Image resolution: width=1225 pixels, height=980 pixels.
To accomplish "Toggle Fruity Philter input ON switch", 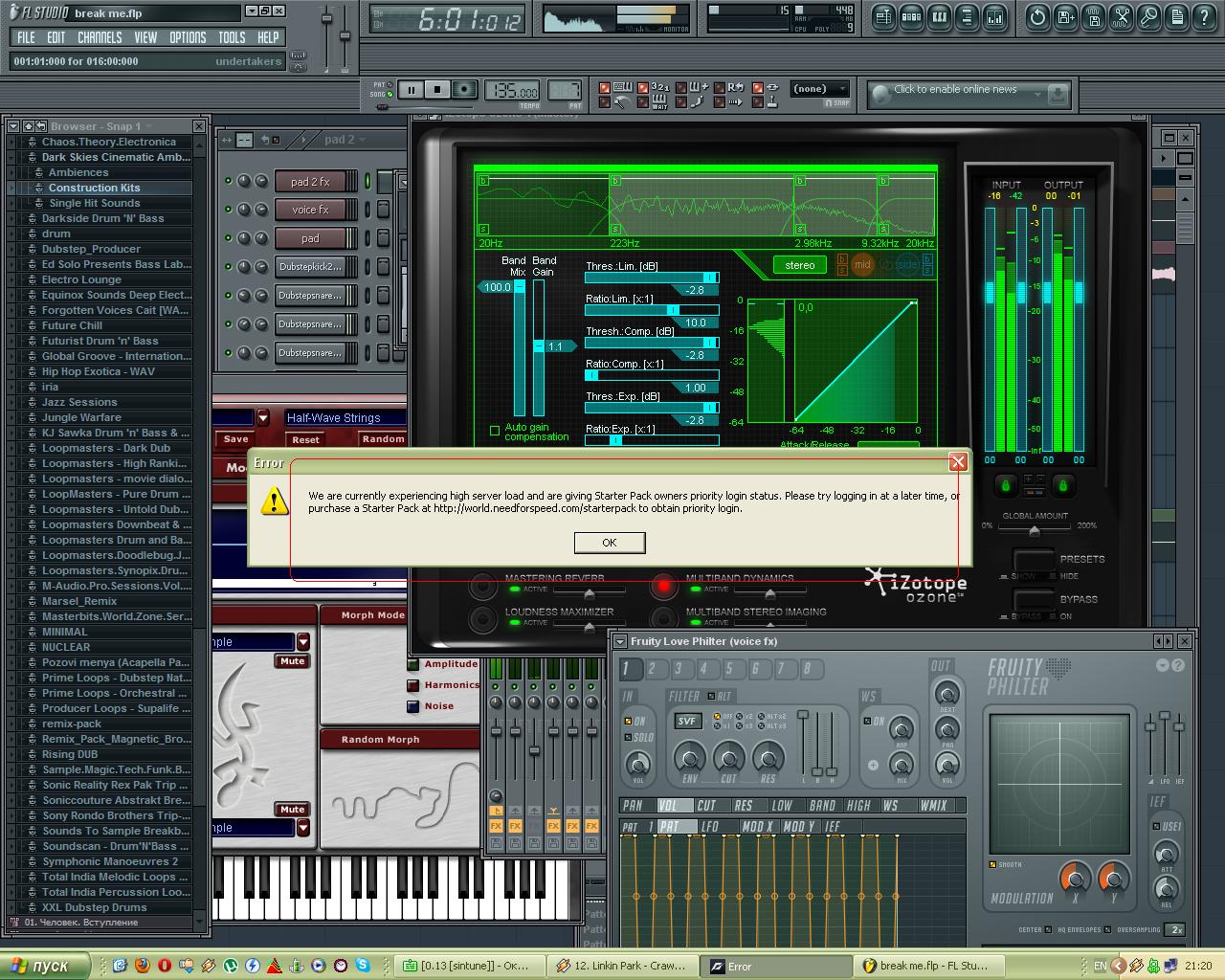I will pyautogui.click(x=628, y=721).
